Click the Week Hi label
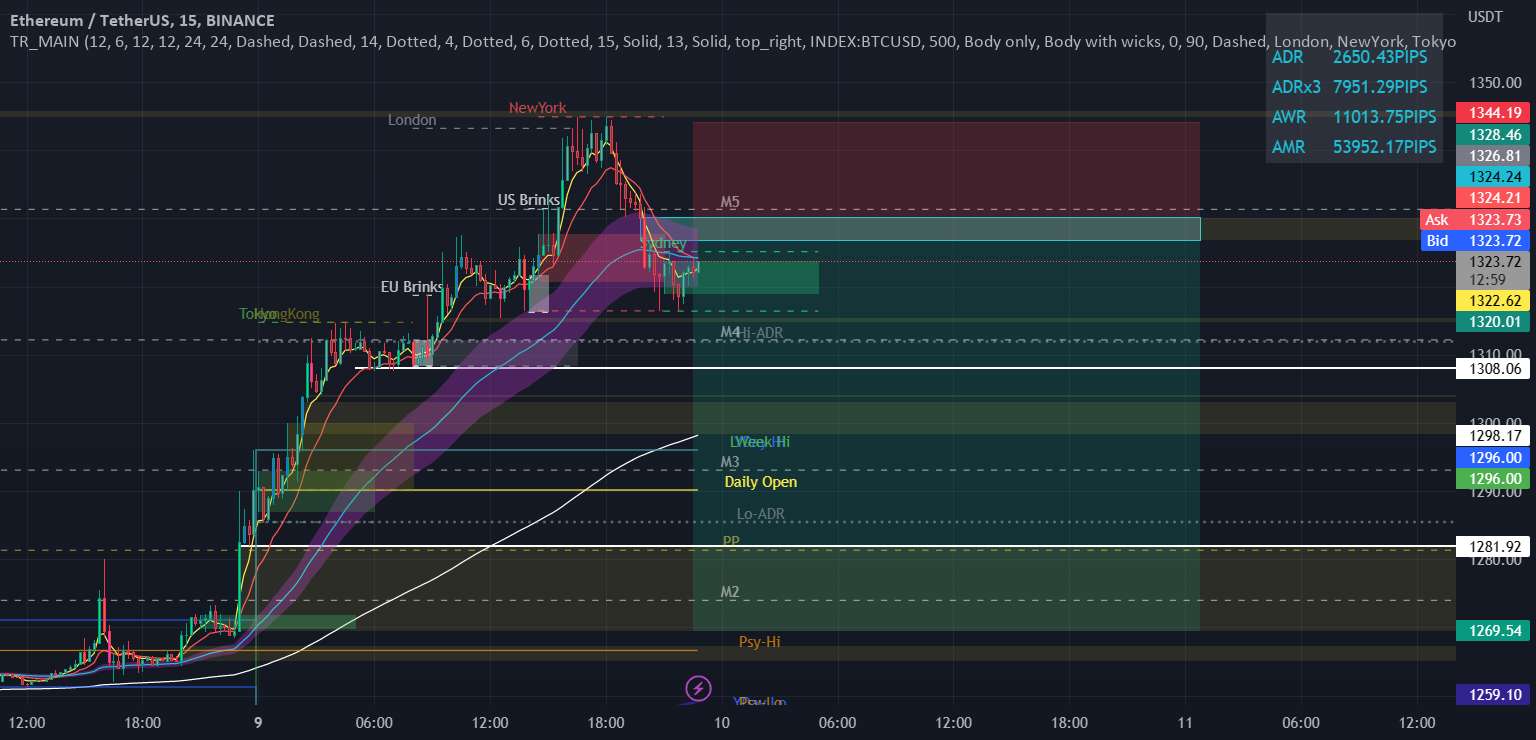This screenshot has height=740, width=1536. 763,441
